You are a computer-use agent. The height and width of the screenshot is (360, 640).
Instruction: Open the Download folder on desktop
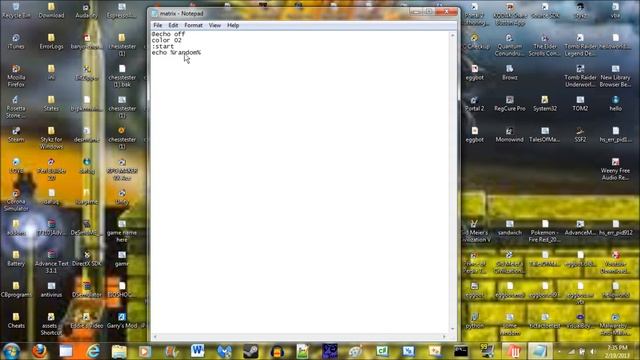pos(51,11)
